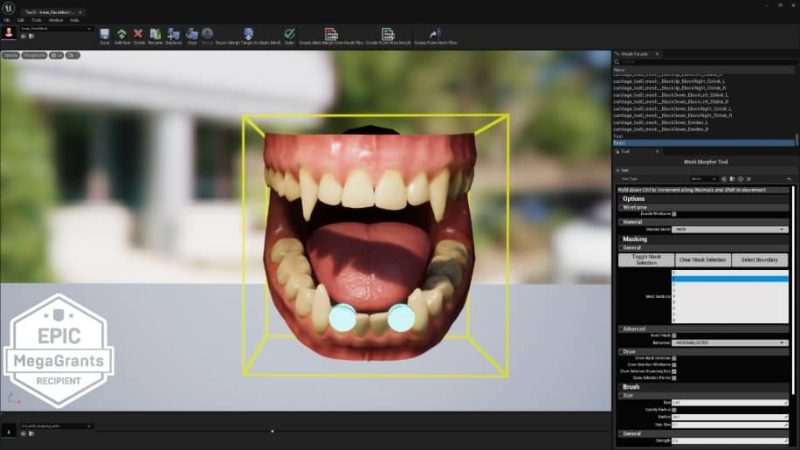The image size is (800, 450).
Task: Uncheck Draw Selection Bounding Box checkbox
Action: (674, 371)
